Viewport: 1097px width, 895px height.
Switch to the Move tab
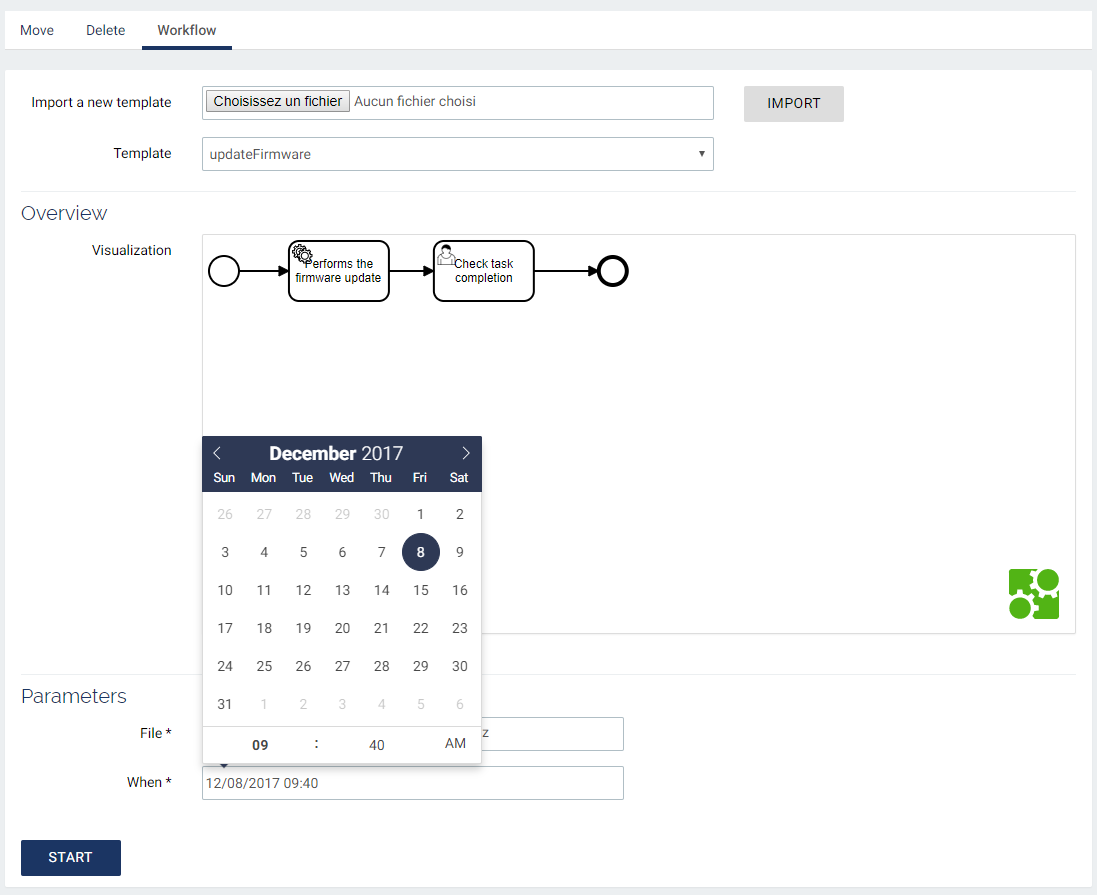pos(37,30)
